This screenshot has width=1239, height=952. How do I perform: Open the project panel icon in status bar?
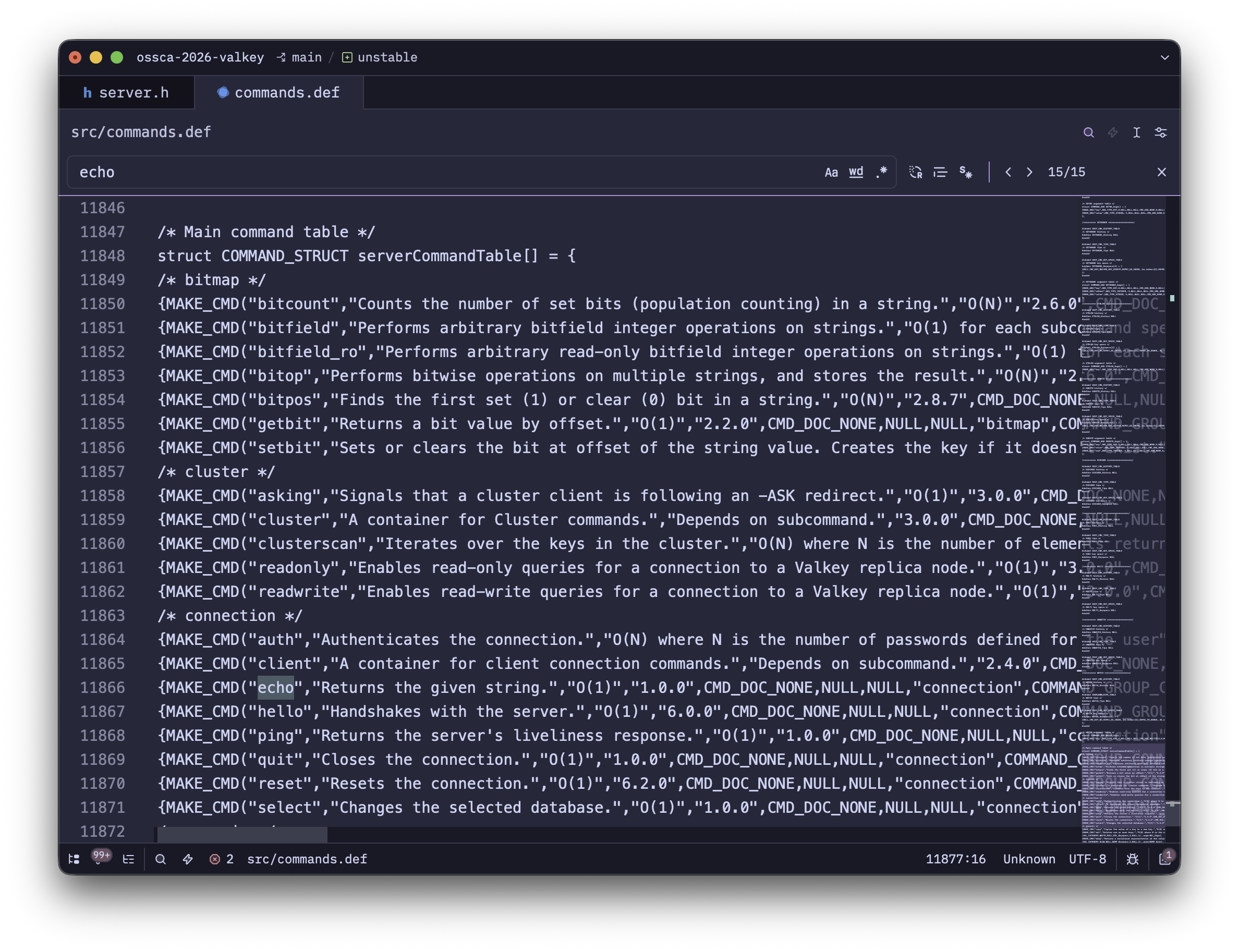[74, 859]
